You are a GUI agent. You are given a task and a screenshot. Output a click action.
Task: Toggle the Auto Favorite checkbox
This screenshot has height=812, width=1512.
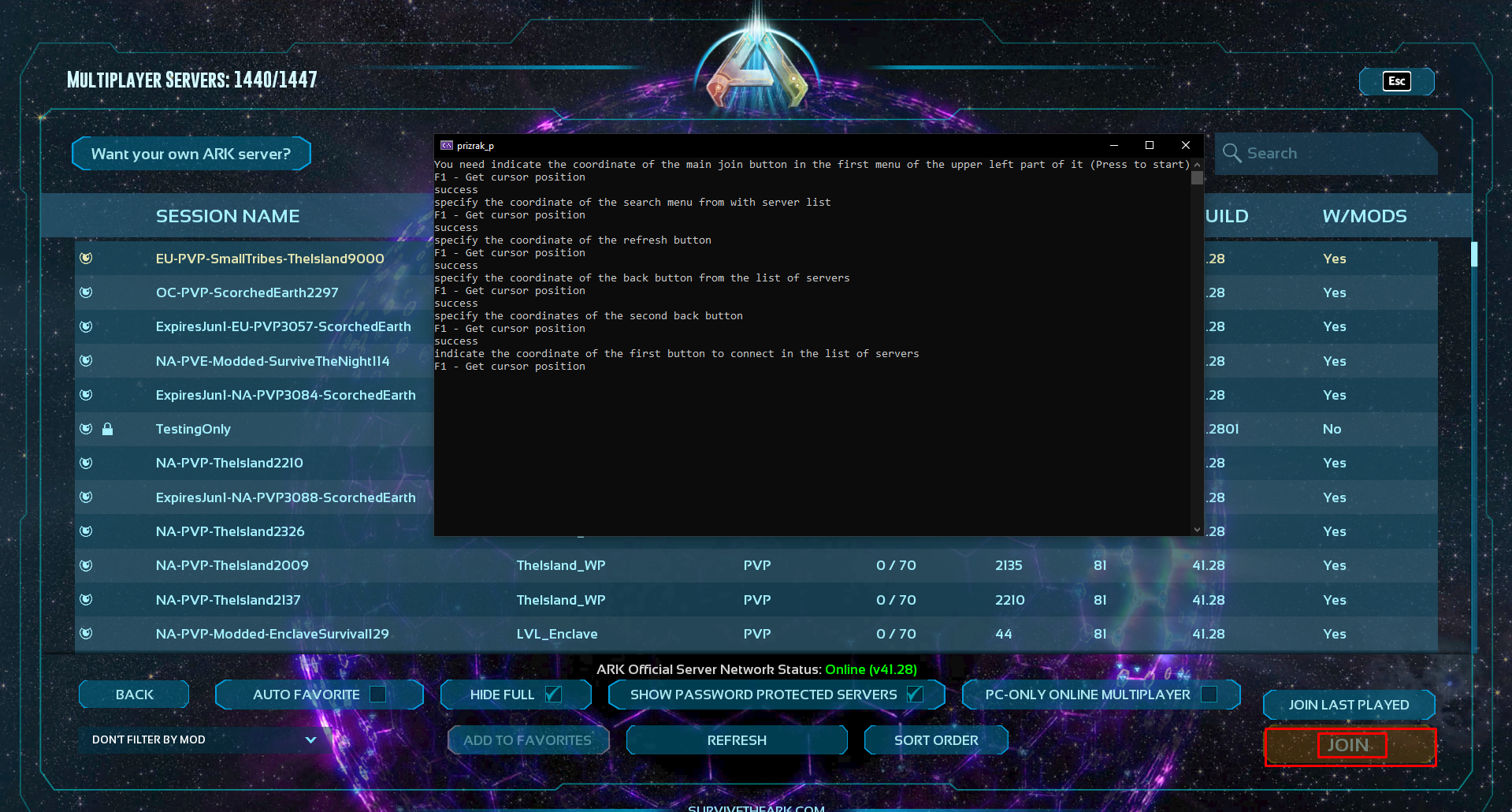378,695
